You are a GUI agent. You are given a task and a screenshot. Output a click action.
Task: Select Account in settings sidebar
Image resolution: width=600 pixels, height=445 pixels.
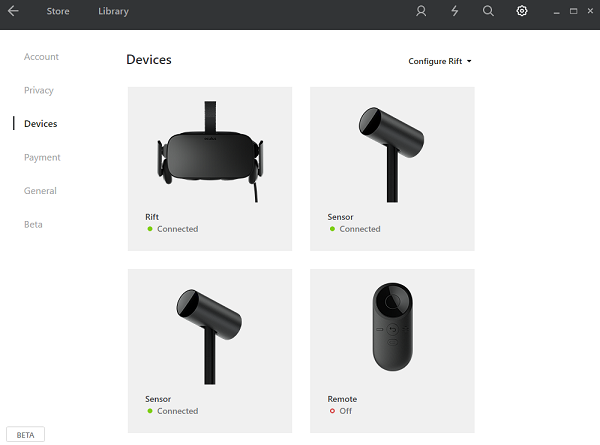point(41,57)
